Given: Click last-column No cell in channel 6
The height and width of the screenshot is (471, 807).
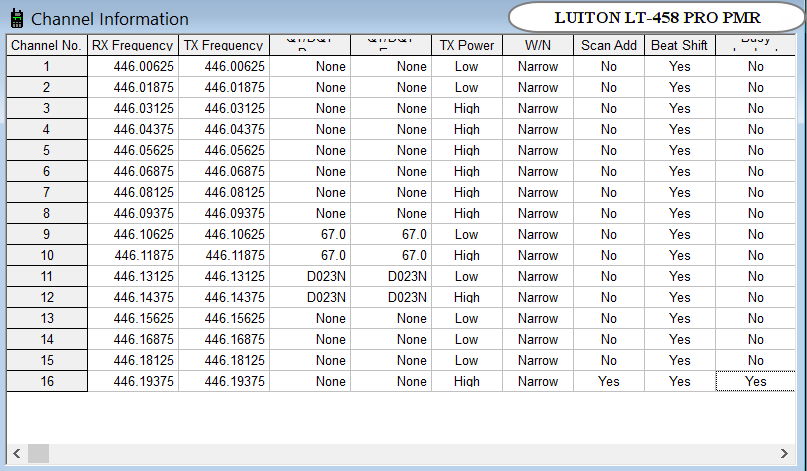Looking at the screenshot, I should (756, 171).
